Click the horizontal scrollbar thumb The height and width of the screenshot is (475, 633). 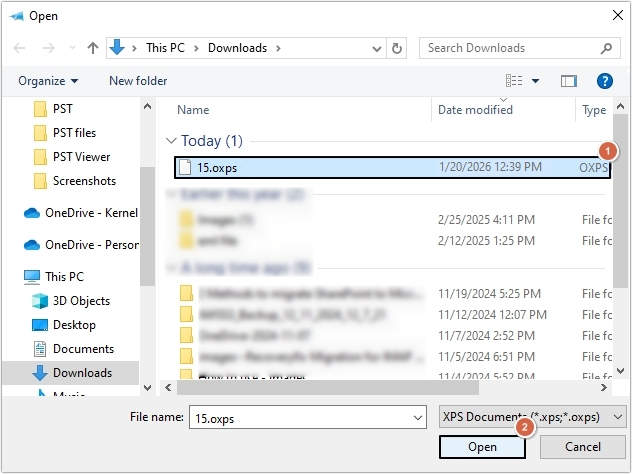pyautogui.click(x=327, y=388)
